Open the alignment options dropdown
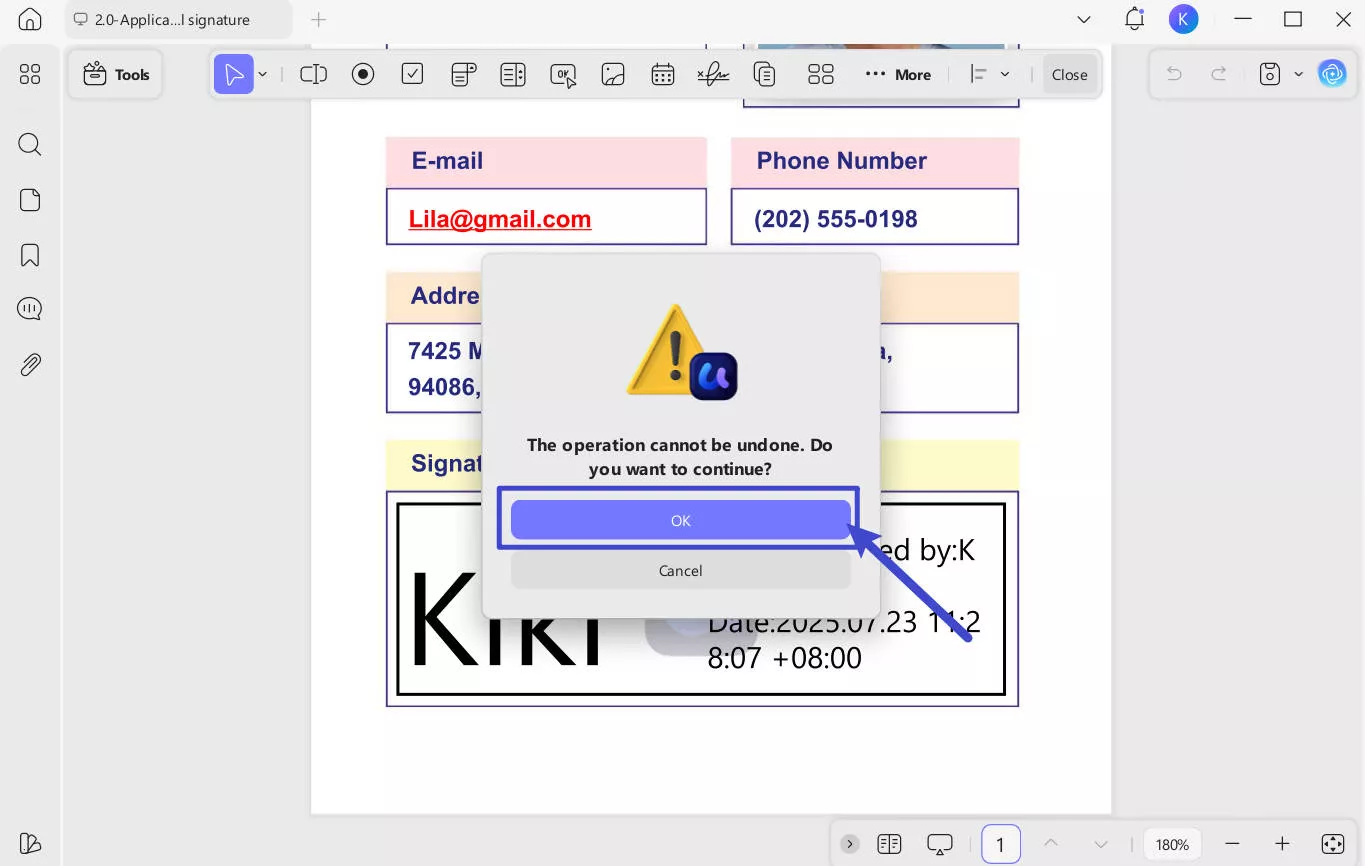 1006,73
